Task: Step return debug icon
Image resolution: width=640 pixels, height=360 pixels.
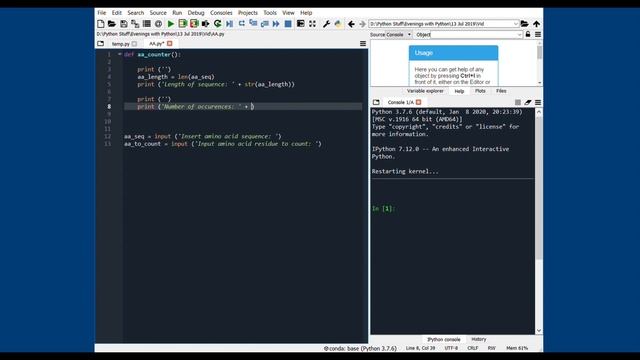Action: [264, 24]
